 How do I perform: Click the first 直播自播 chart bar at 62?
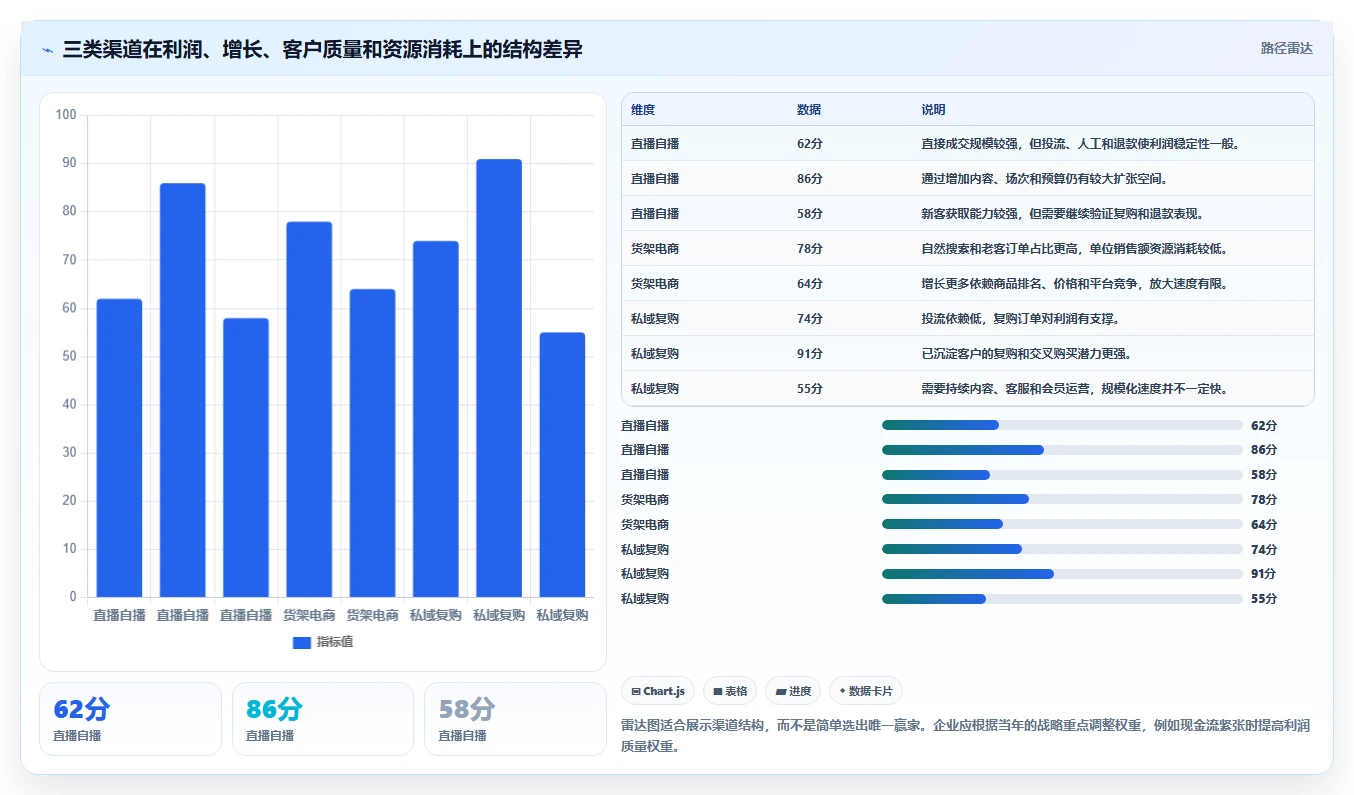click(119, 448)
